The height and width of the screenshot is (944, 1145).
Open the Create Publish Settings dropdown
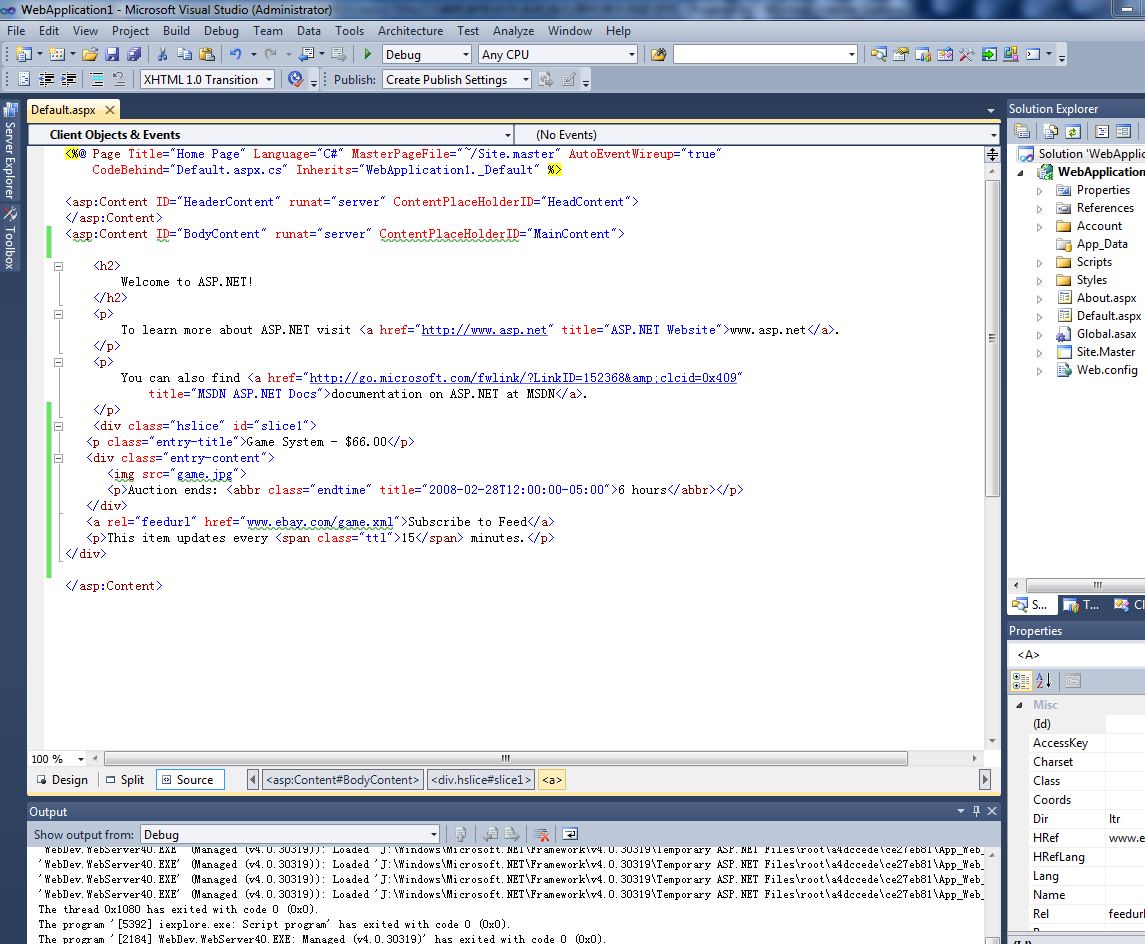(525, 80)
